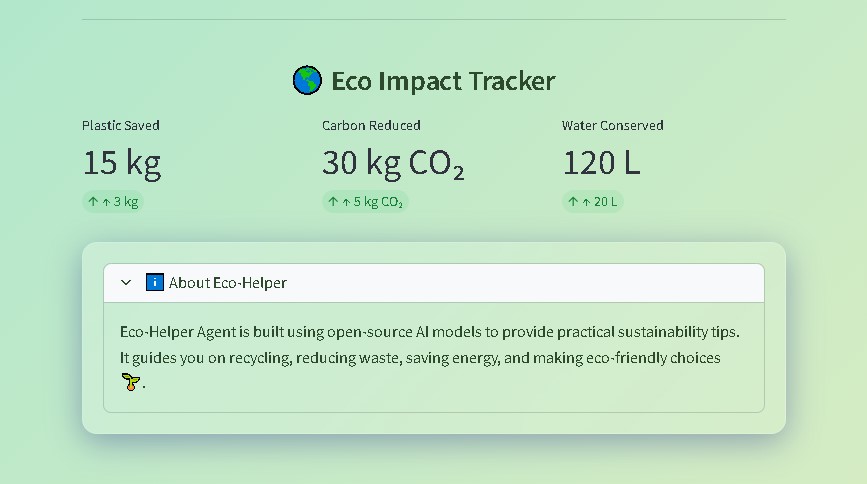Click the About Eco-Helper title text

[227, 283]
